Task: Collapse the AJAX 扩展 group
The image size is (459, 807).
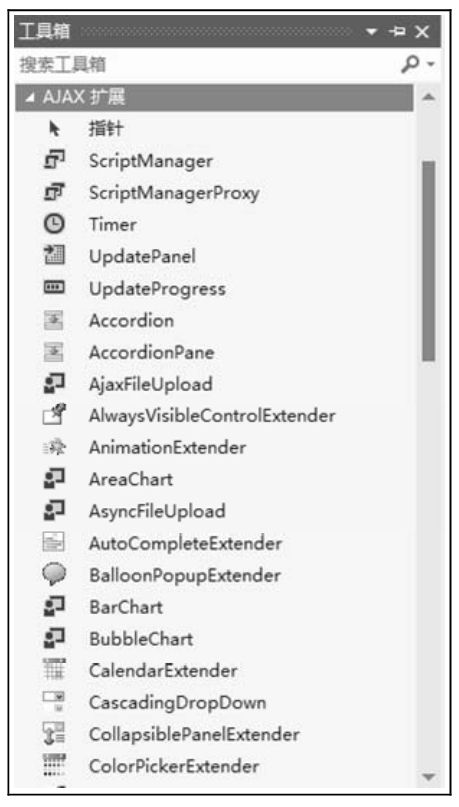Action: click(x=31, y=97)
